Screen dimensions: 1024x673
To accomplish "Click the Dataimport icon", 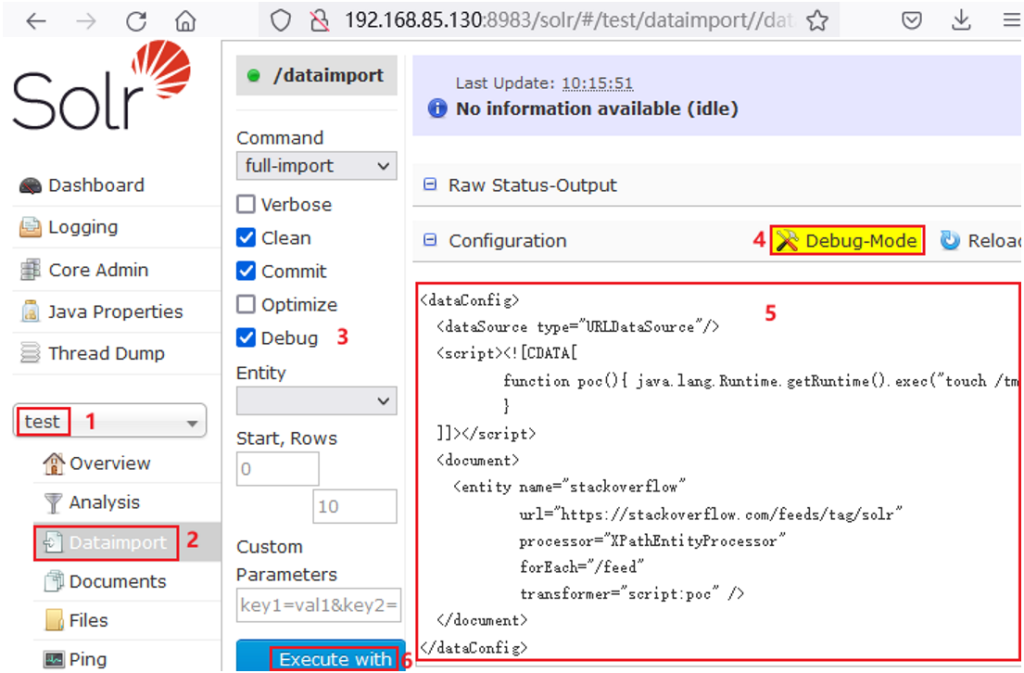I will [x=53, y=542].
